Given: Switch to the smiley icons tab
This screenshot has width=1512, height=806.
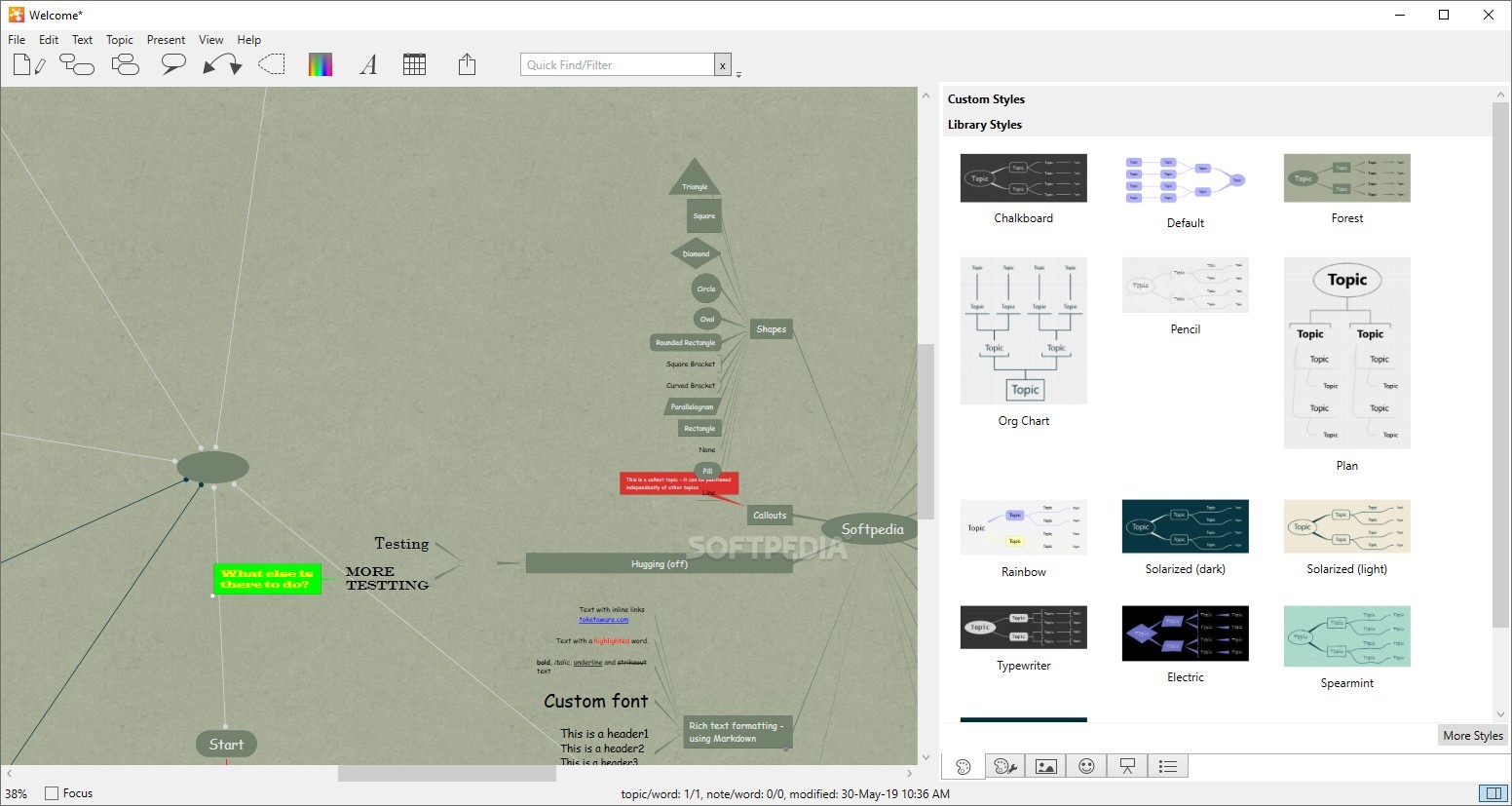Looking at the screenshot, I should point(1086,767).
